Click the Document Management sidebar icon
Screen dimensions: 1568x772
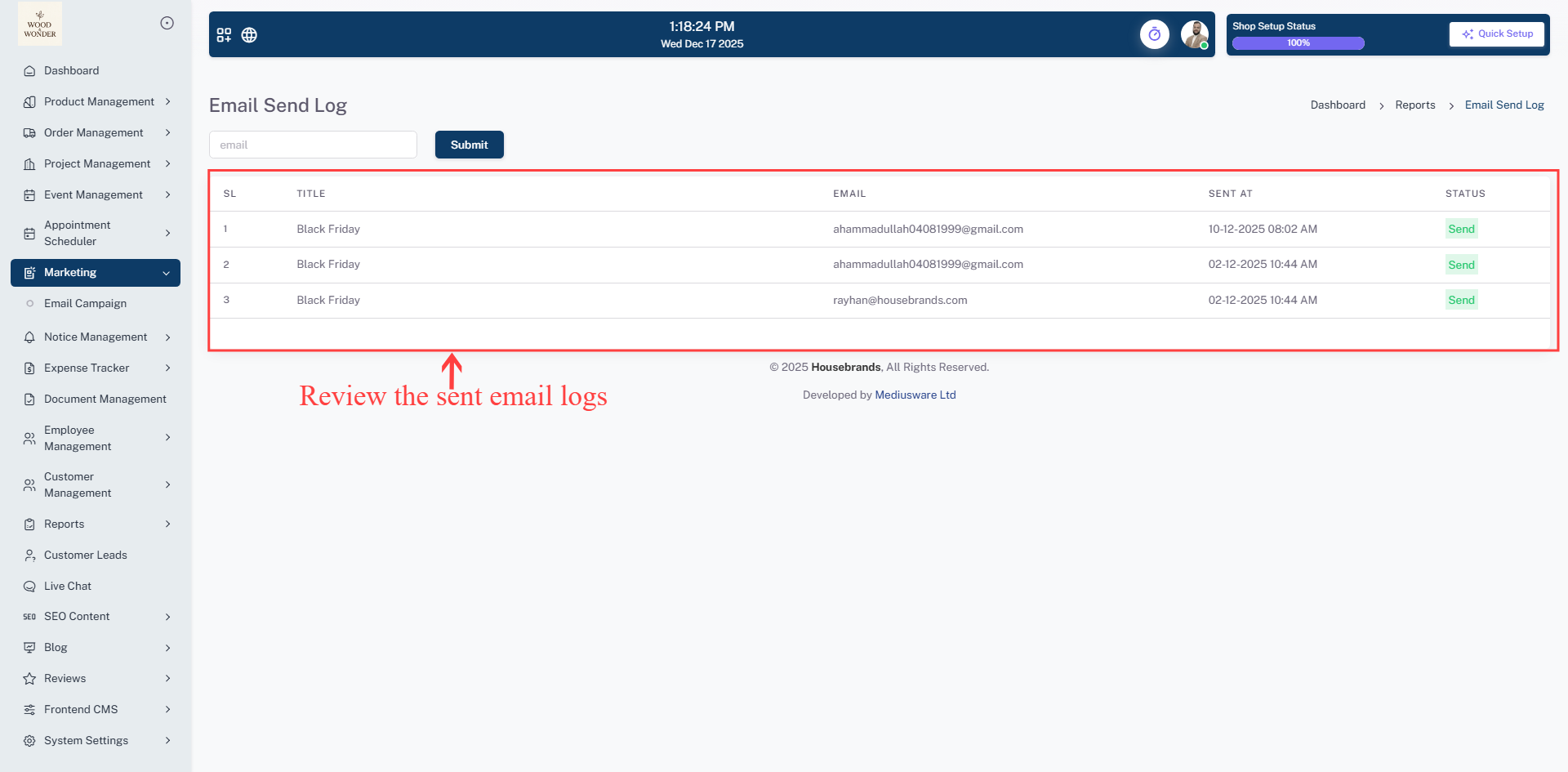tap(29, 399)
